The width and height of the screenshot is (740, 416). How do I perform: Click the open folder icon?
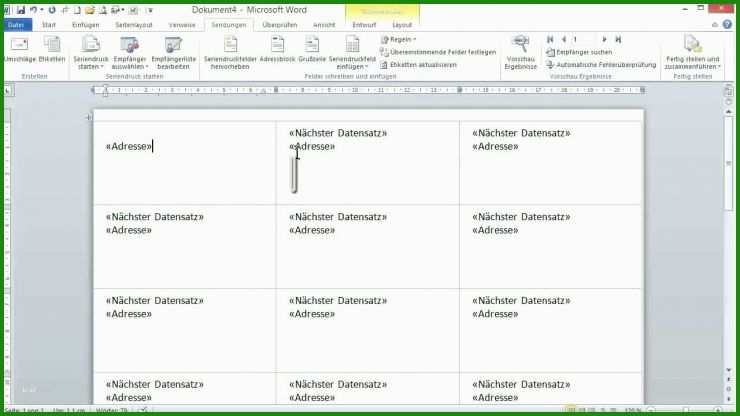(90, 9)
